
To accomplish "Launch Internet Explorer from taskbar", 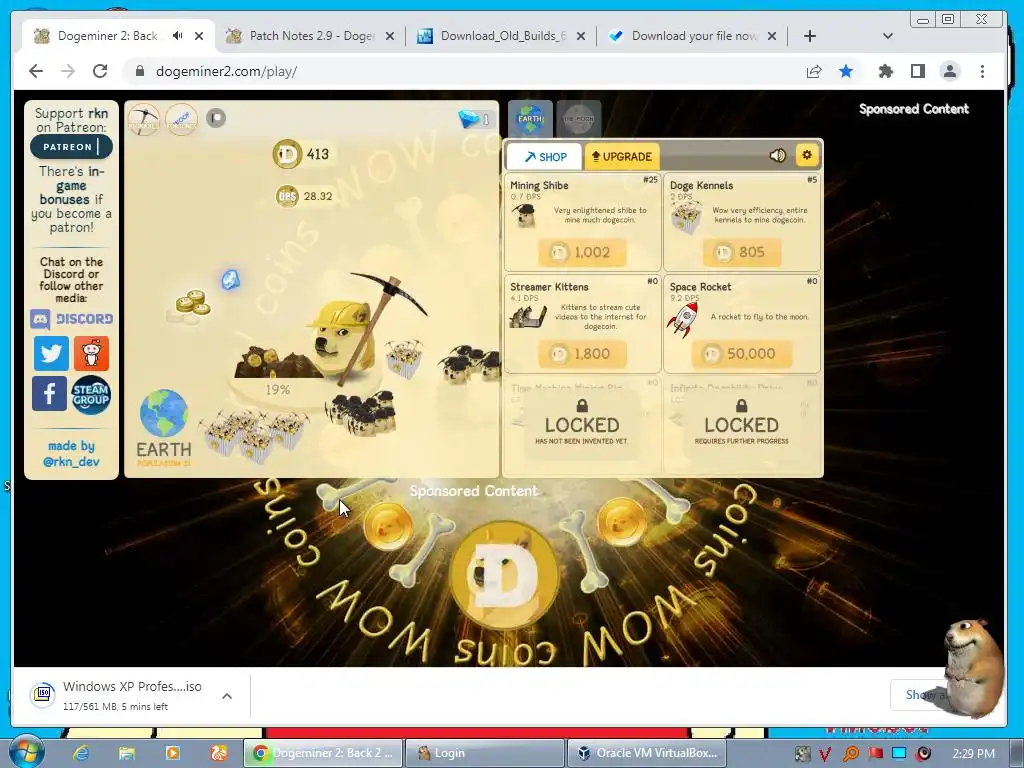I will tap(81, 753).
